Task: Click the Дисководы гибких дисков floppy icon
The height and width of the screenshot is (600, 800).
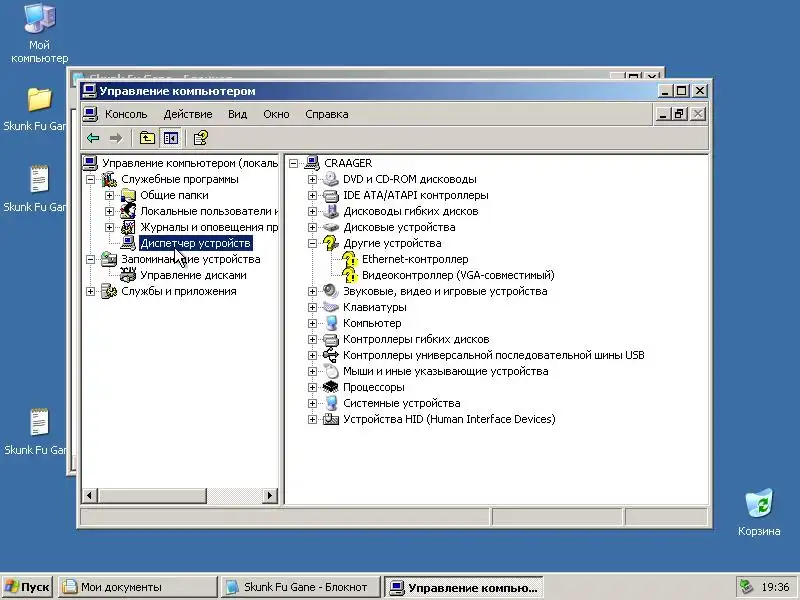Action: pyautogui.click(x=331, y=211)
